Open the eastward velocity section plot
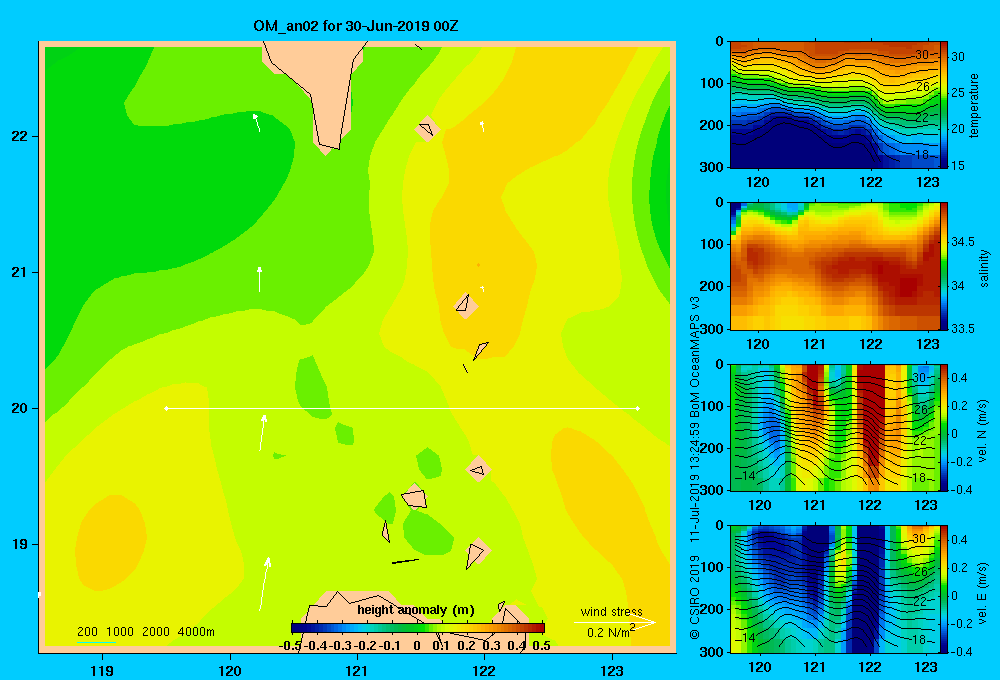 point(835,589)
